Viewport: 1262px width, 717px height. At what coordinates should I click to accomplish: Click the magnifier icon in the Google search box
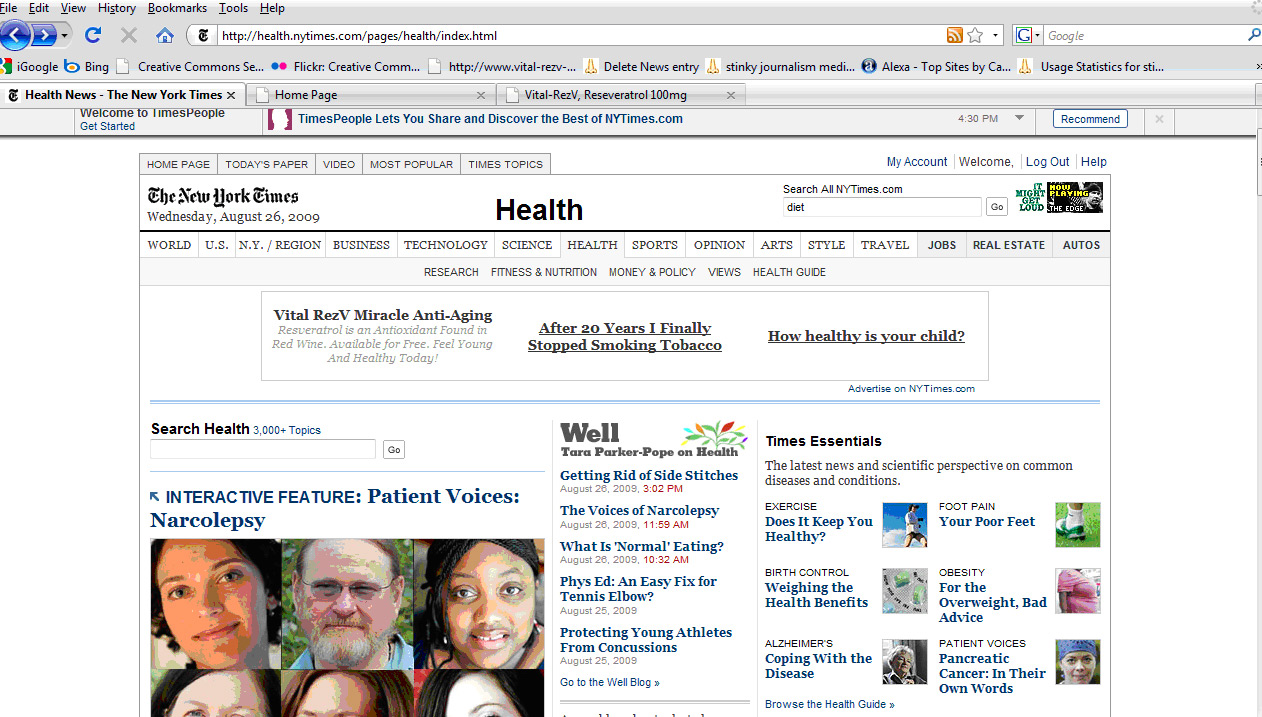click(x=1254, y=36)
